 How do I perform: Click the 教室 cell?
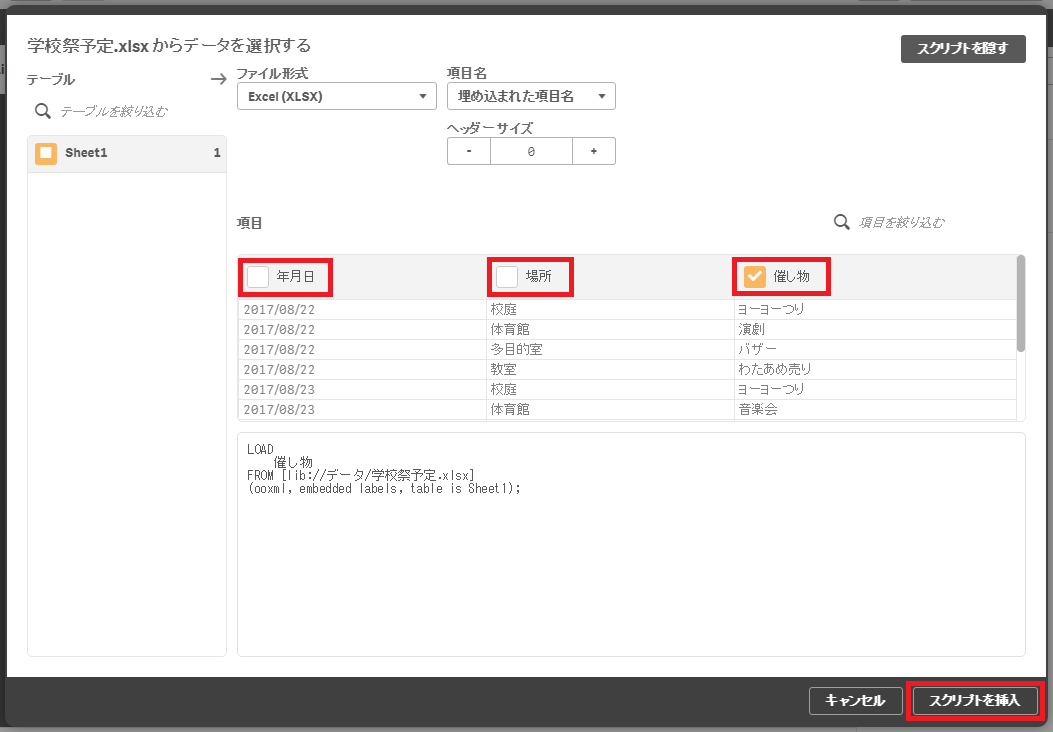point(610,370)
